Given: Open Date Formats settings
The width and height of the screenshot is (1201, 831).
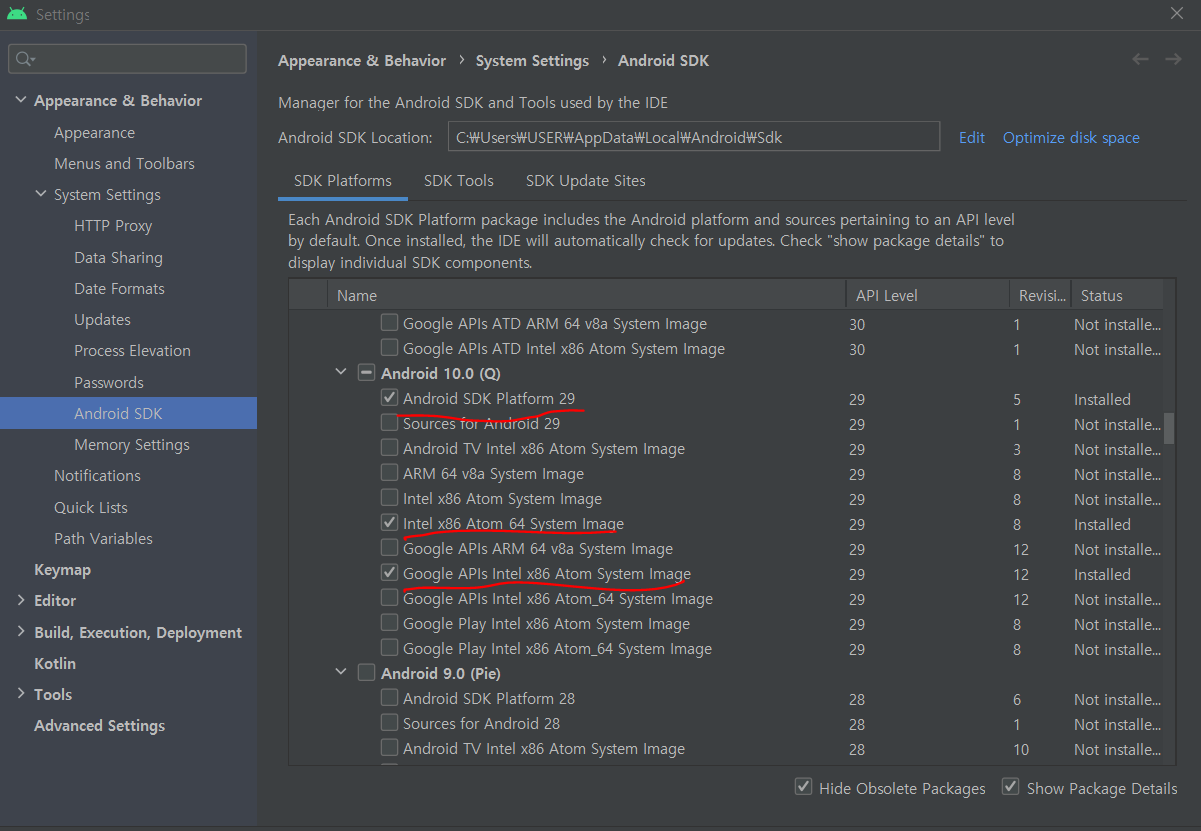Looking at the screenshot, I should [x=119, y=289].
